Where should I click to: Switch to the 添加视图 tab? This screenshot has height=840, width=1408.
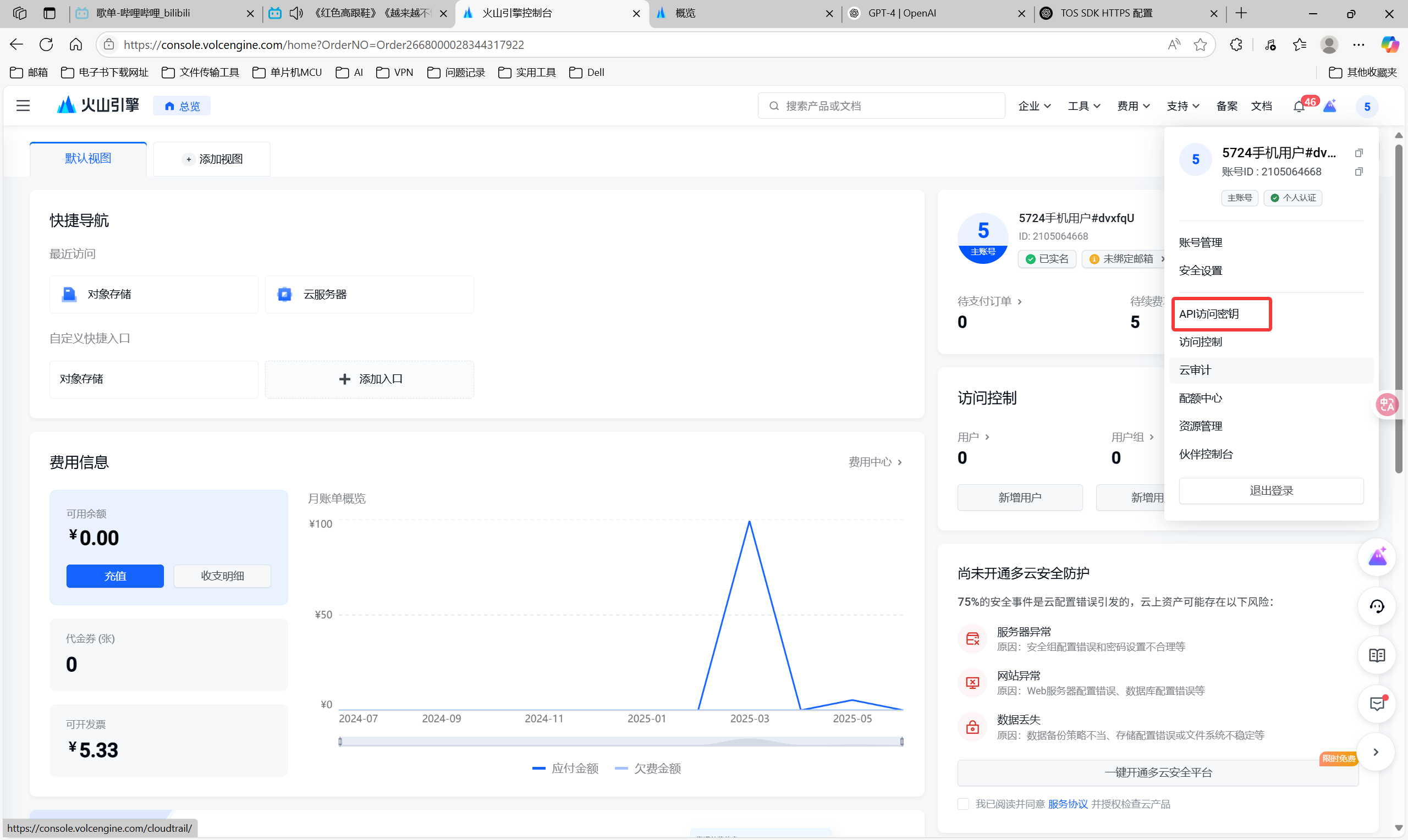(212, 159)
